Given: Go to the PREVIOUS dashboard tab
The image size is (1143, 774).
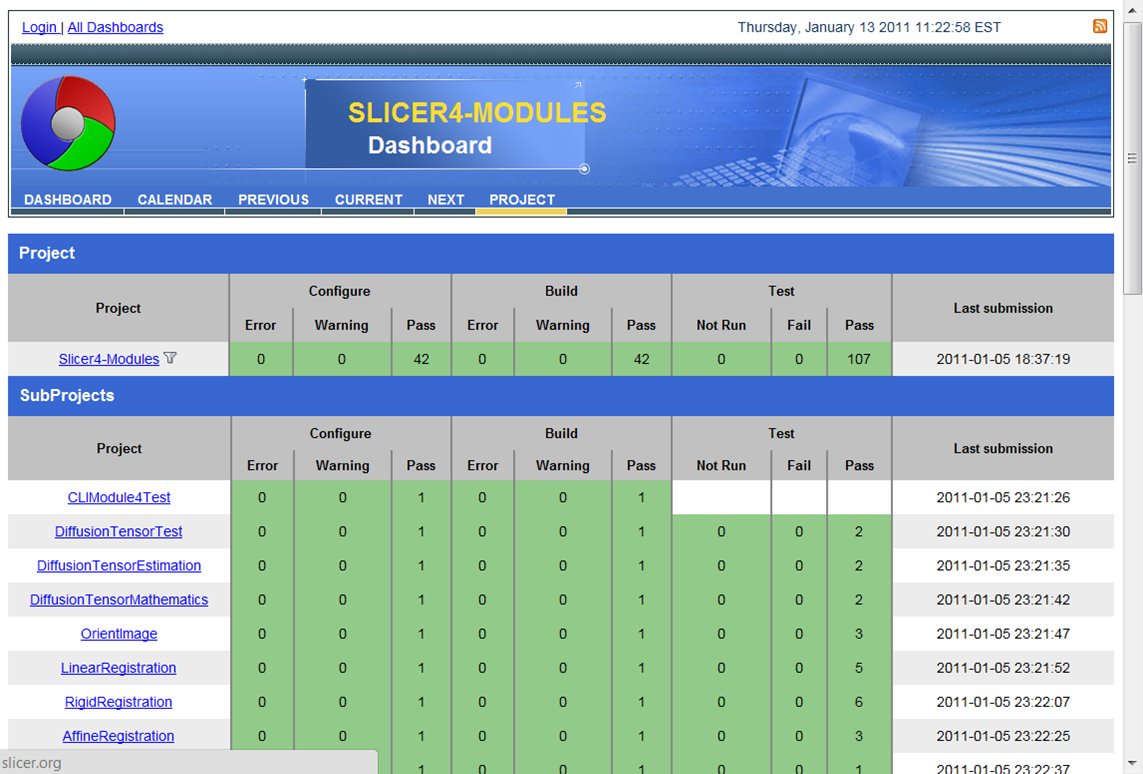Looking at the screenshot, I should click(x=272, y=199).
